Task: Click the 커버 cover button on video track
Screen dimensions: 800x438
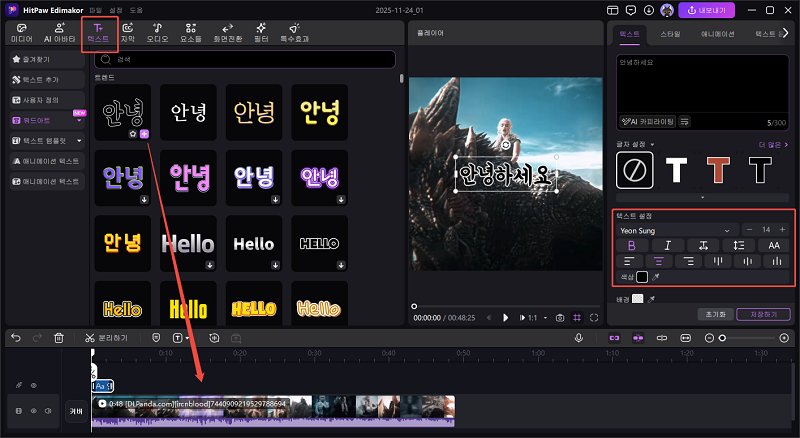Action: [x=76, y=411]
